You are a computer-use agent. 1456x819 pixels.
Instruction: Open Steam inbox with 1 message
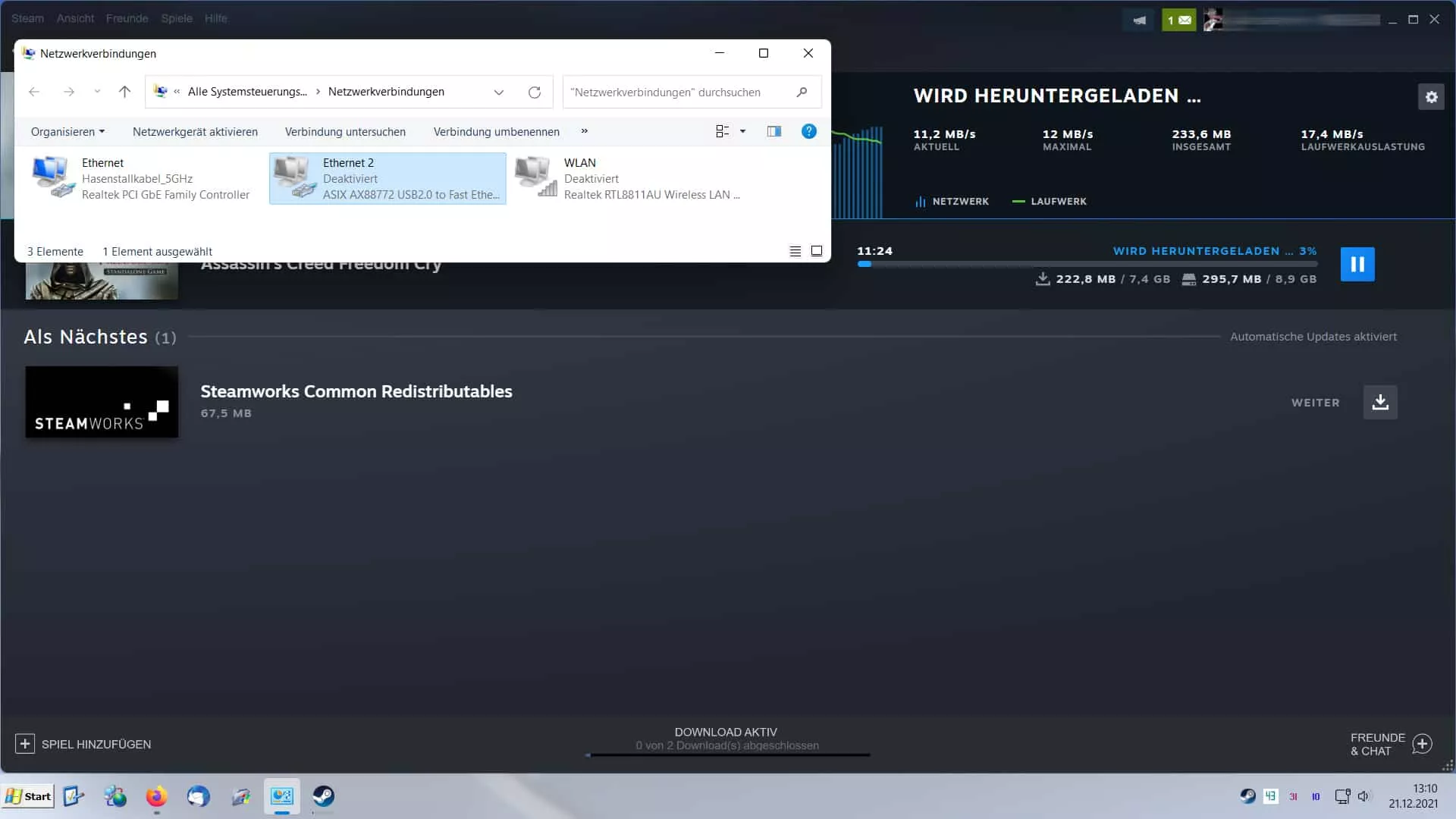pyautogui.click(x=1179, y=20)
